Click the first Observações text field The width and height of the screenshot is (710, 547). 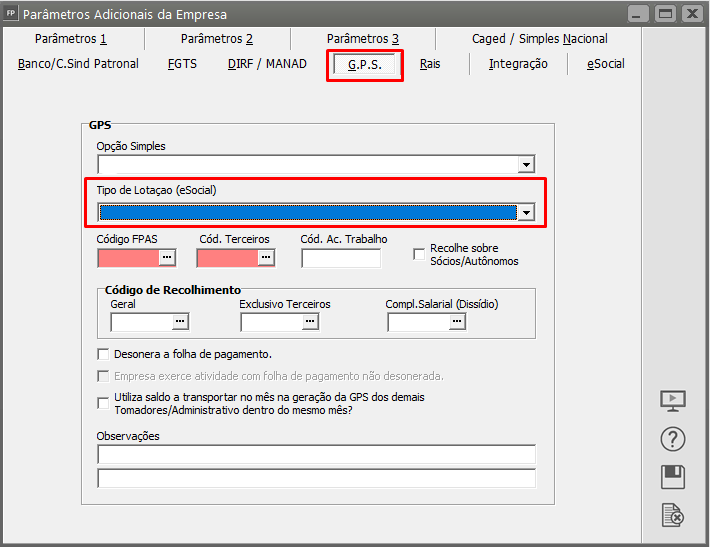(316, 455)
